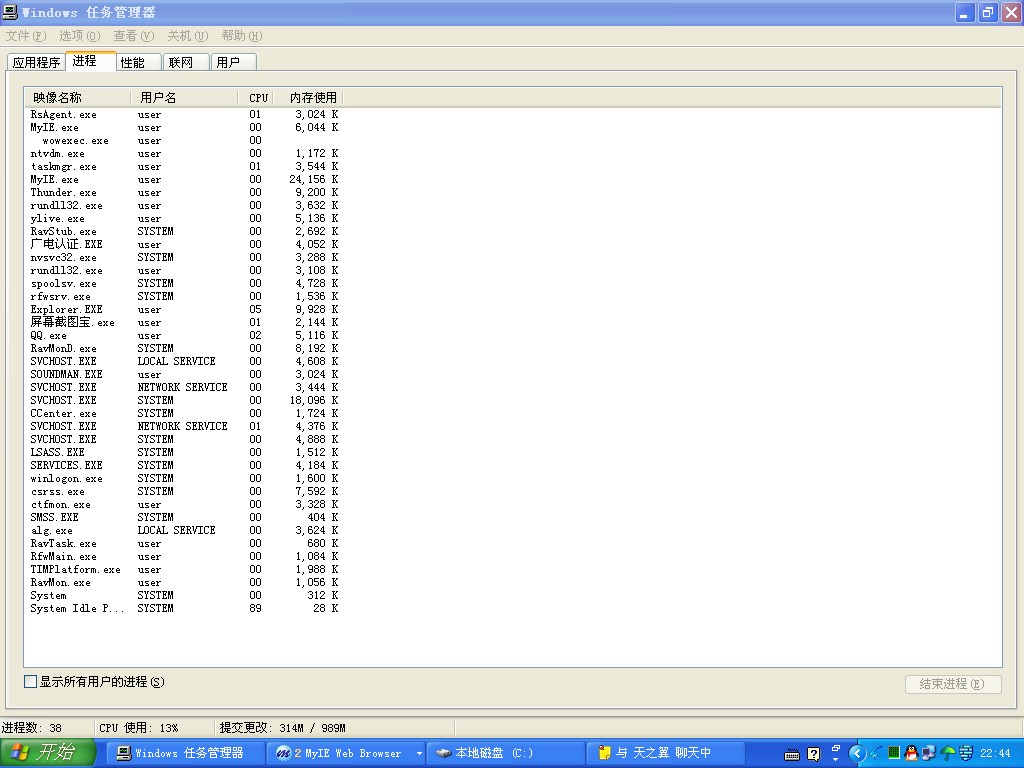Select Explorer.EXE process row
The height and width of the screenshot is (768, 1024).
click(184, 310)
